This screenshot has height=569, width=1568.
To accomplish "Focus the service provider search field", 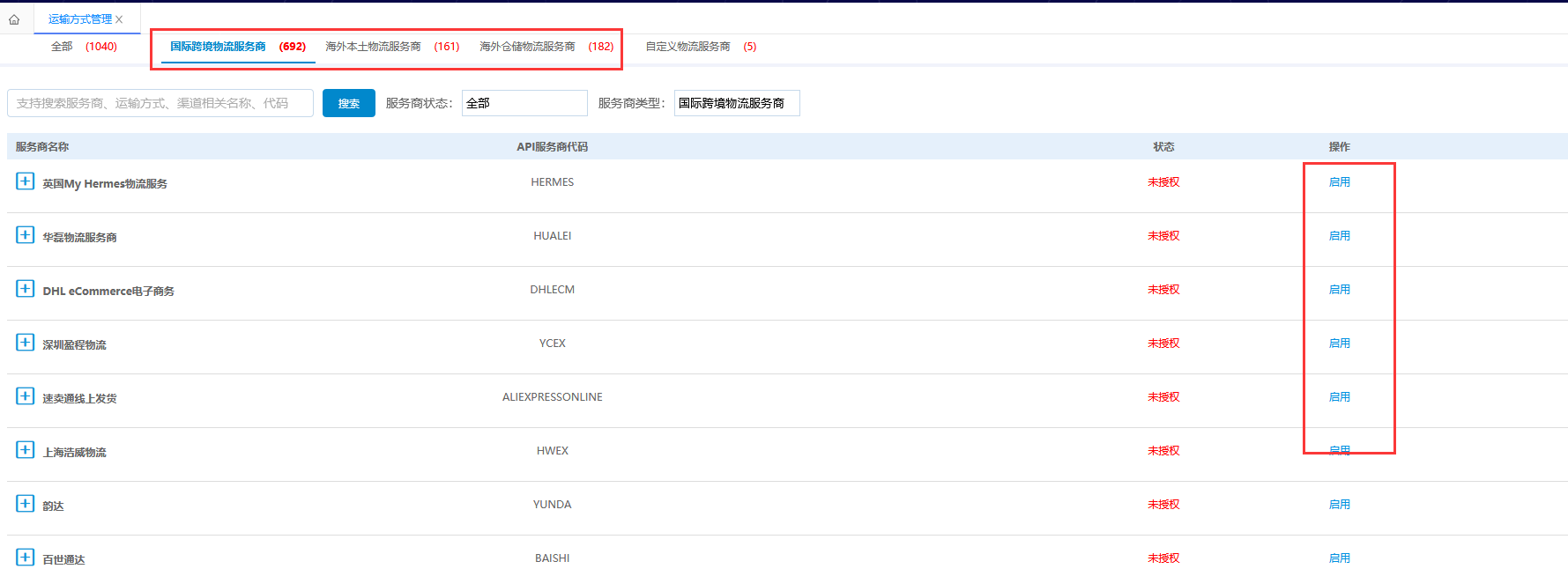I will click(x=160, y=103).
